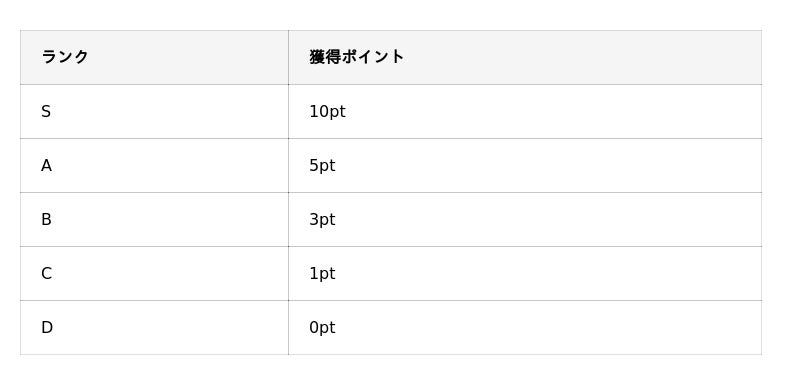Select the 10pt cell

point(525,111)
